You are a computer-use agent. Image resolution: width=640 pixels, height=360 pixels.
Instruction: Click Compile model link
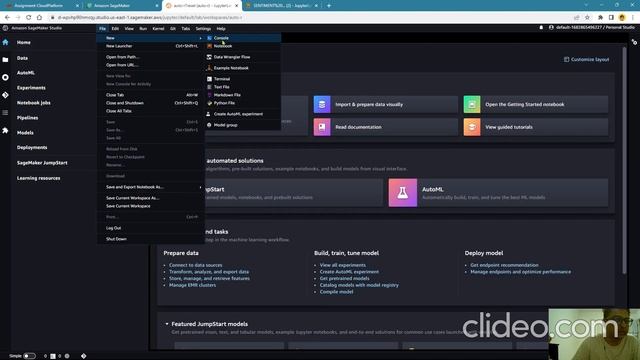pos(336,292)
